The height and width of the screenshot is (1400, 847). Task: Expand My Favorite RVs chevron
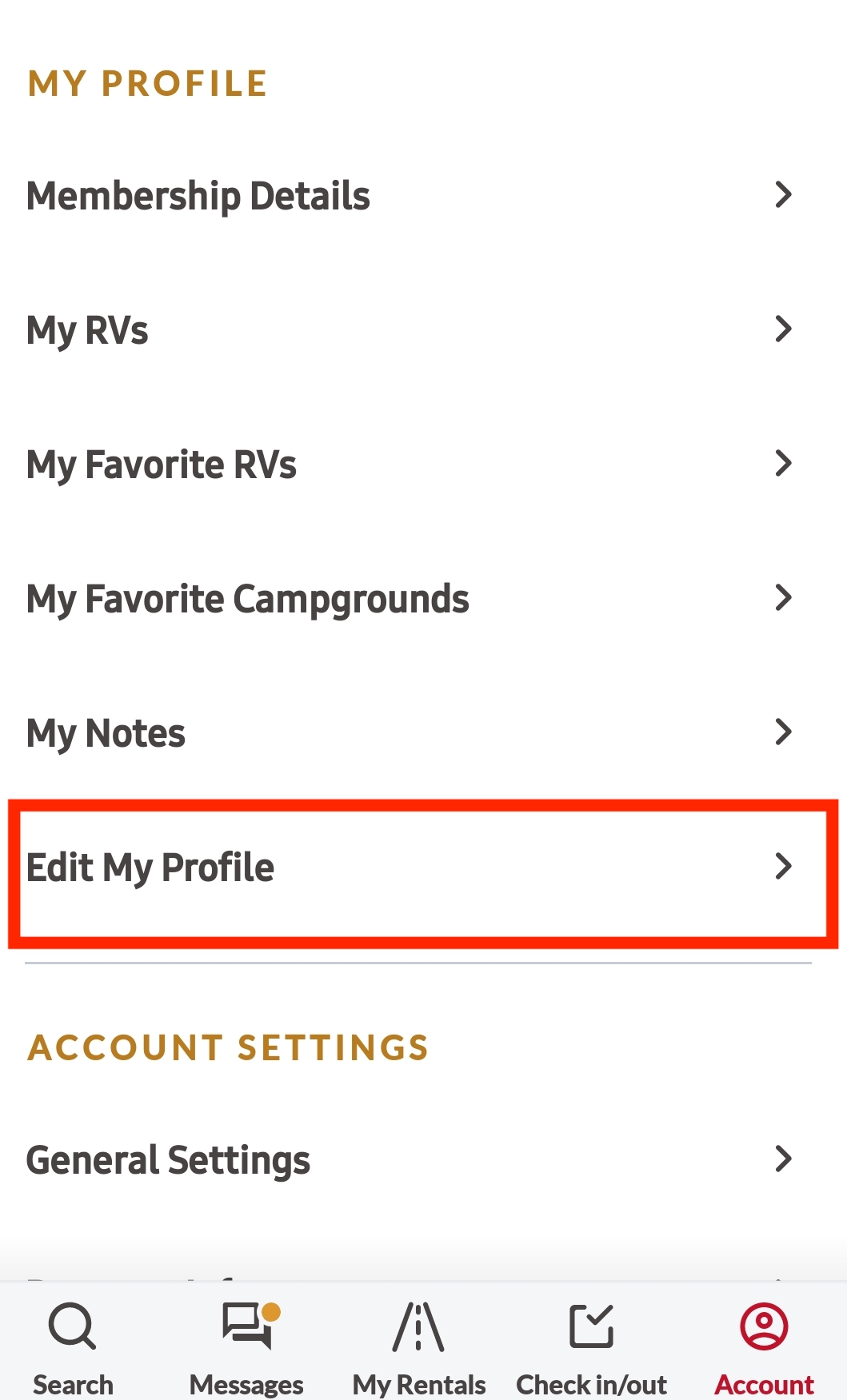[784, 463]
